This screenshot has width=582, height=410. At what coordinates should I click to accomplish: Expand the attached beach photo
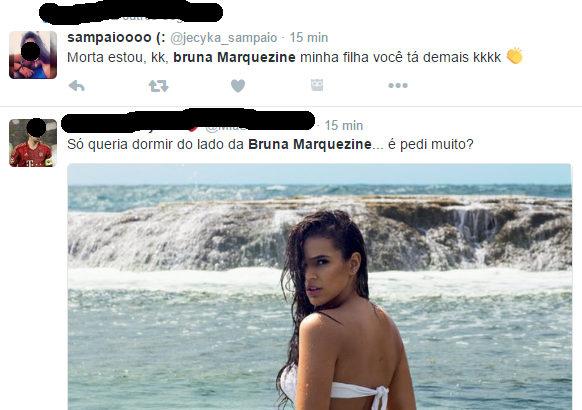click(320, 286)
